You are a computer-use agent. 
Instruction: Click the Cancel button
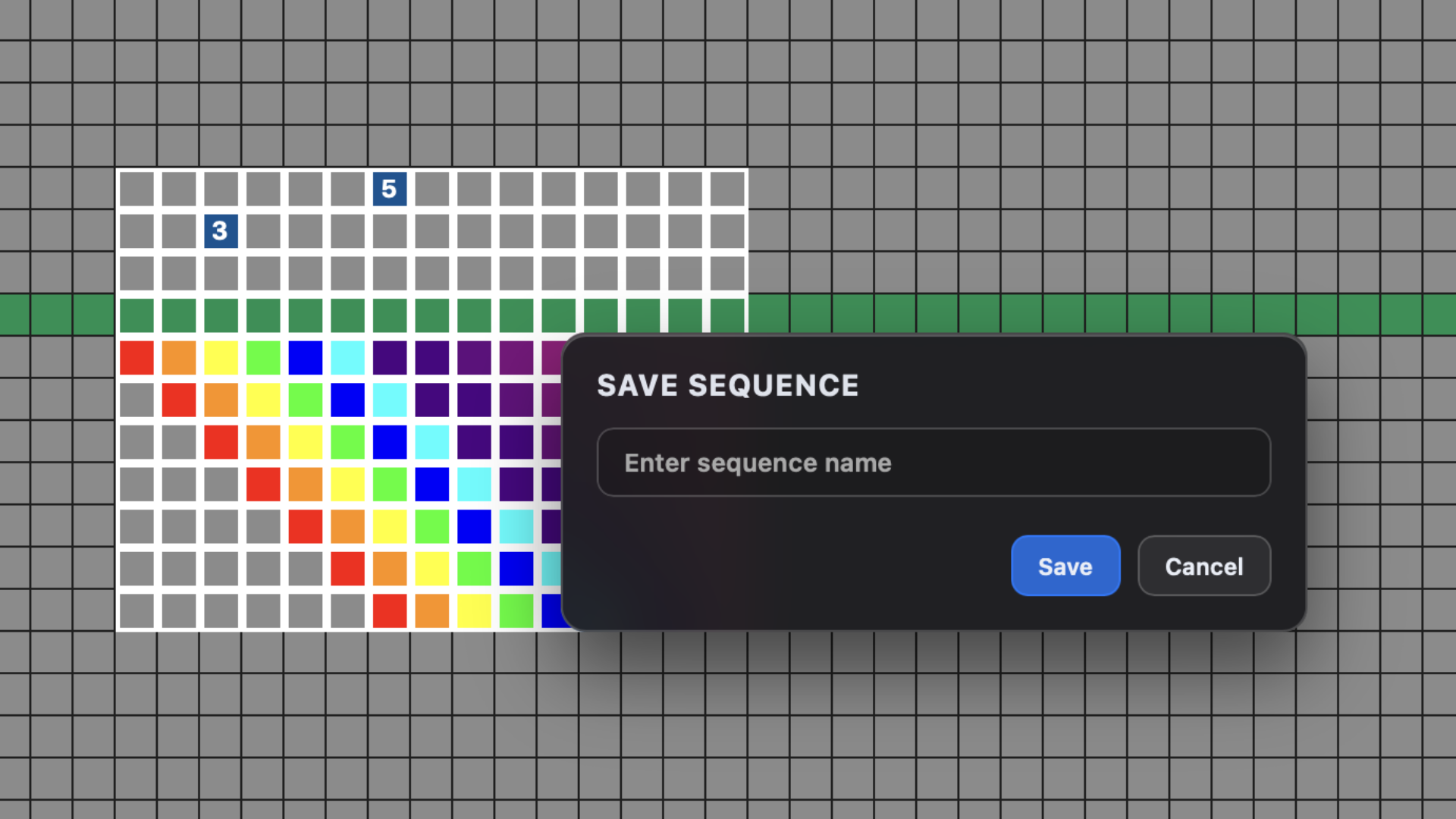point(1203,566)
